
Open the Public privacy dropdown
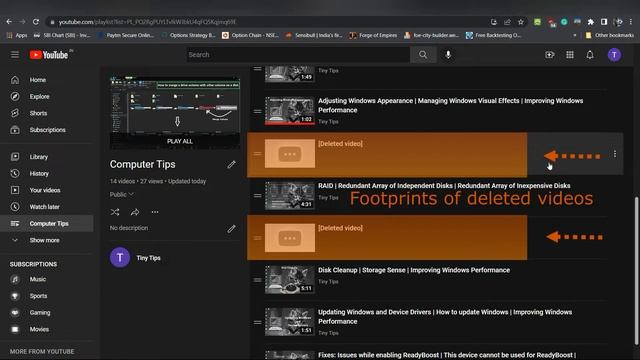[122, 195]
